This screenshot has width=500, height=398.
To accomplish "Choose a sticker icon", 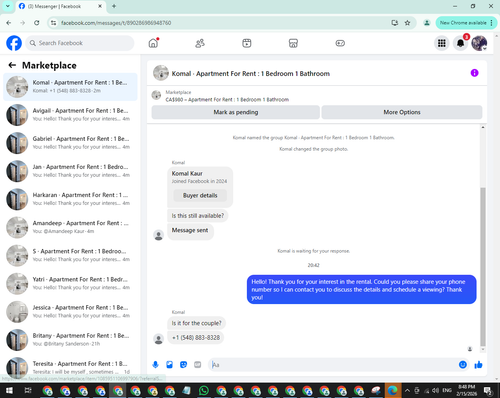I will point(183,365).
